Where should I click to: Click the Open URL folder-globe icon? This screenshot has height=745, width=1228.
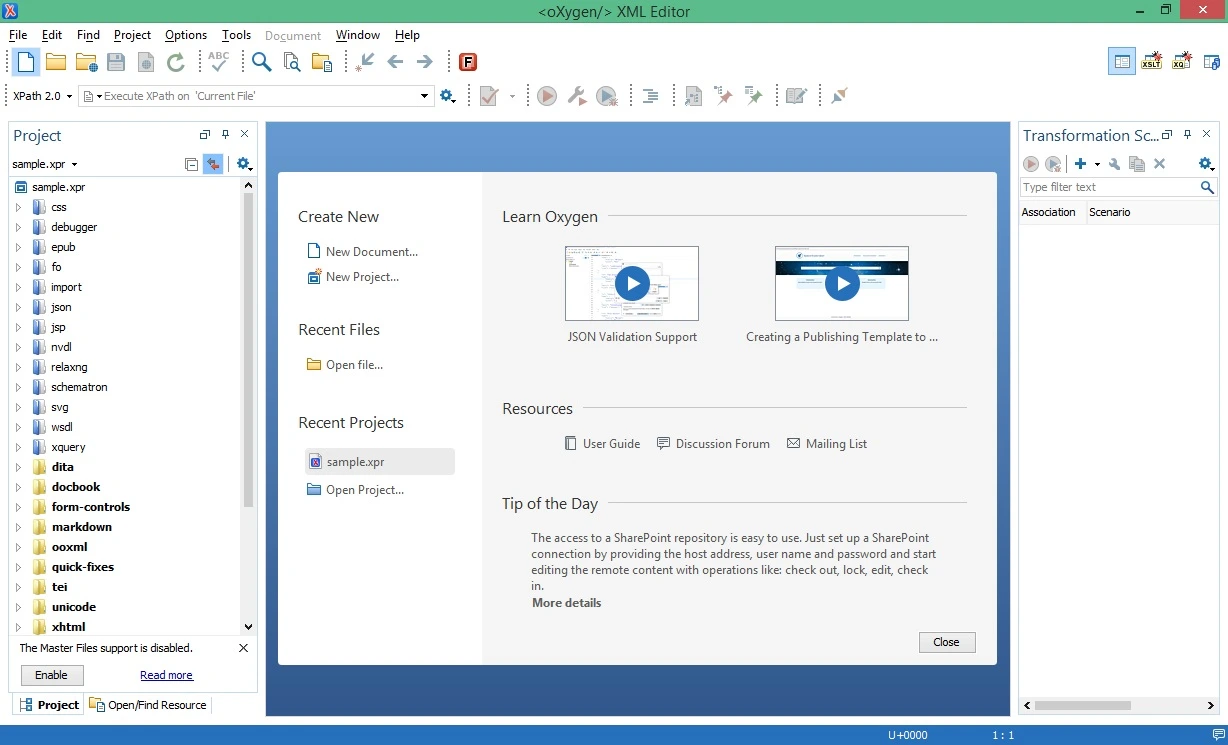pos(86,62)
